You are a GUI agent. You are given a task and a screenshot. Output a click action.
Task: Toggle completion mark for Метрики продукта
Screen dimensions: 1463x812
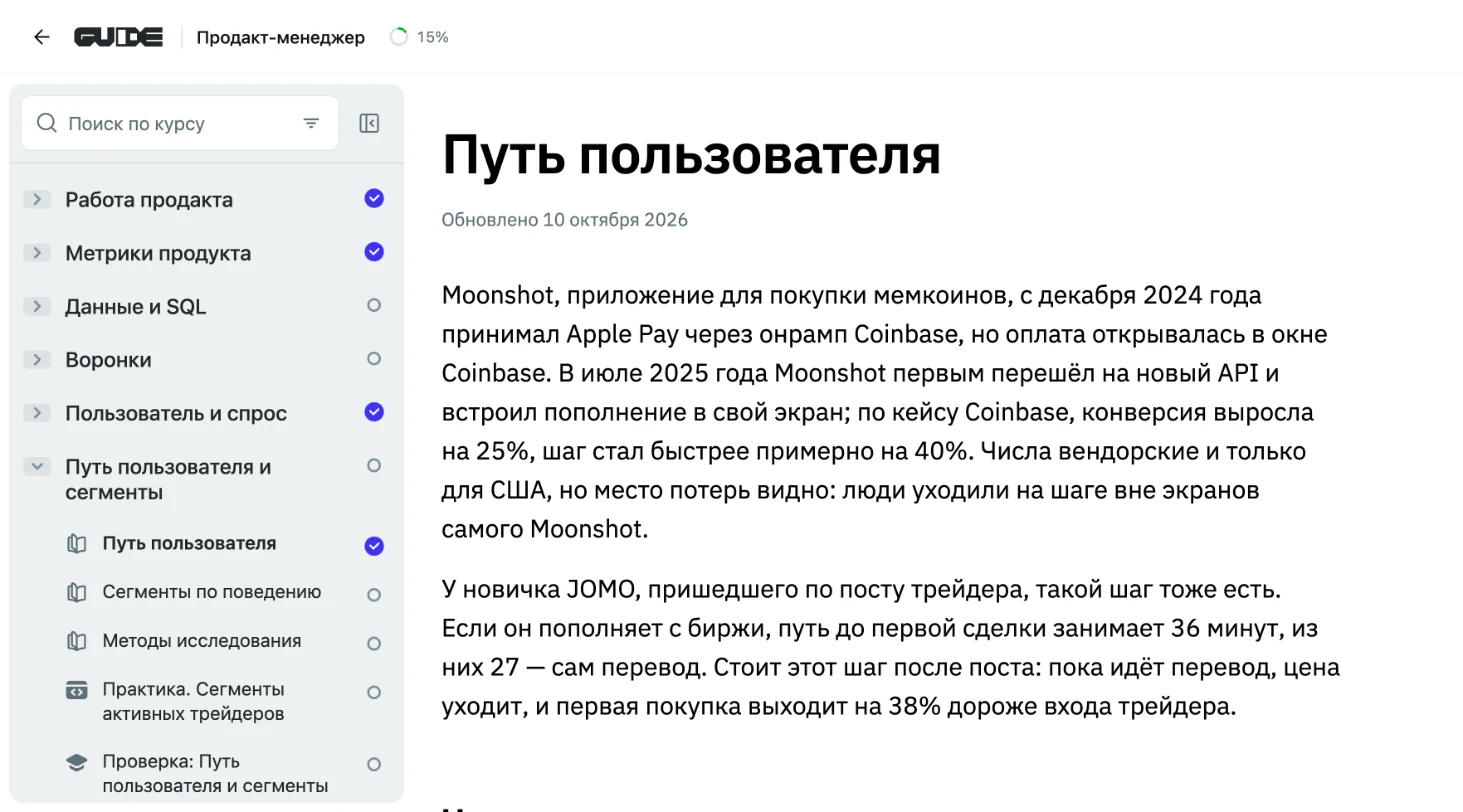point(374,252)
